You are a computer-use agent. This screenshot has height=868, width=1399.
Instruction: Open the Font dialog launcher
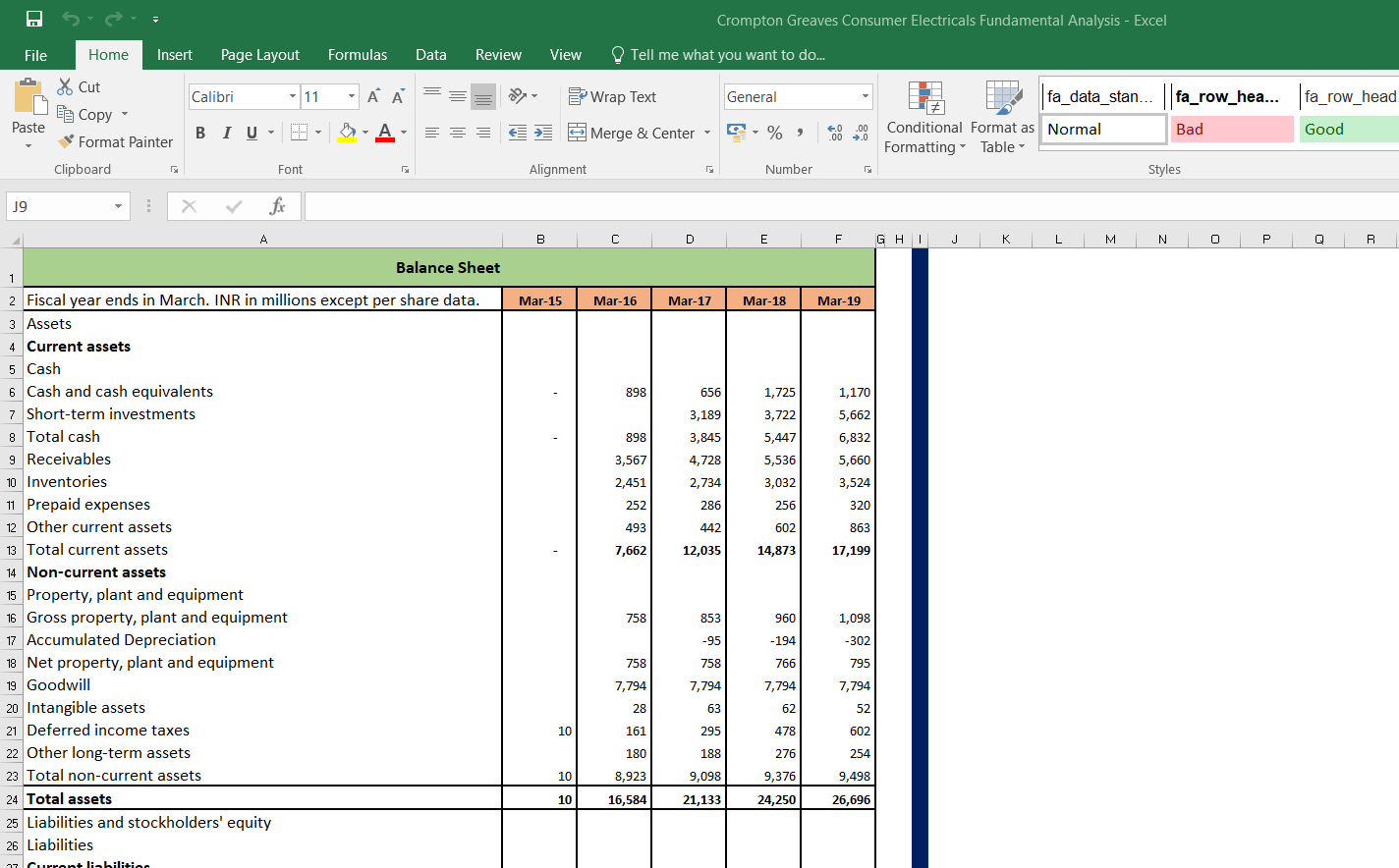(405, 170)
